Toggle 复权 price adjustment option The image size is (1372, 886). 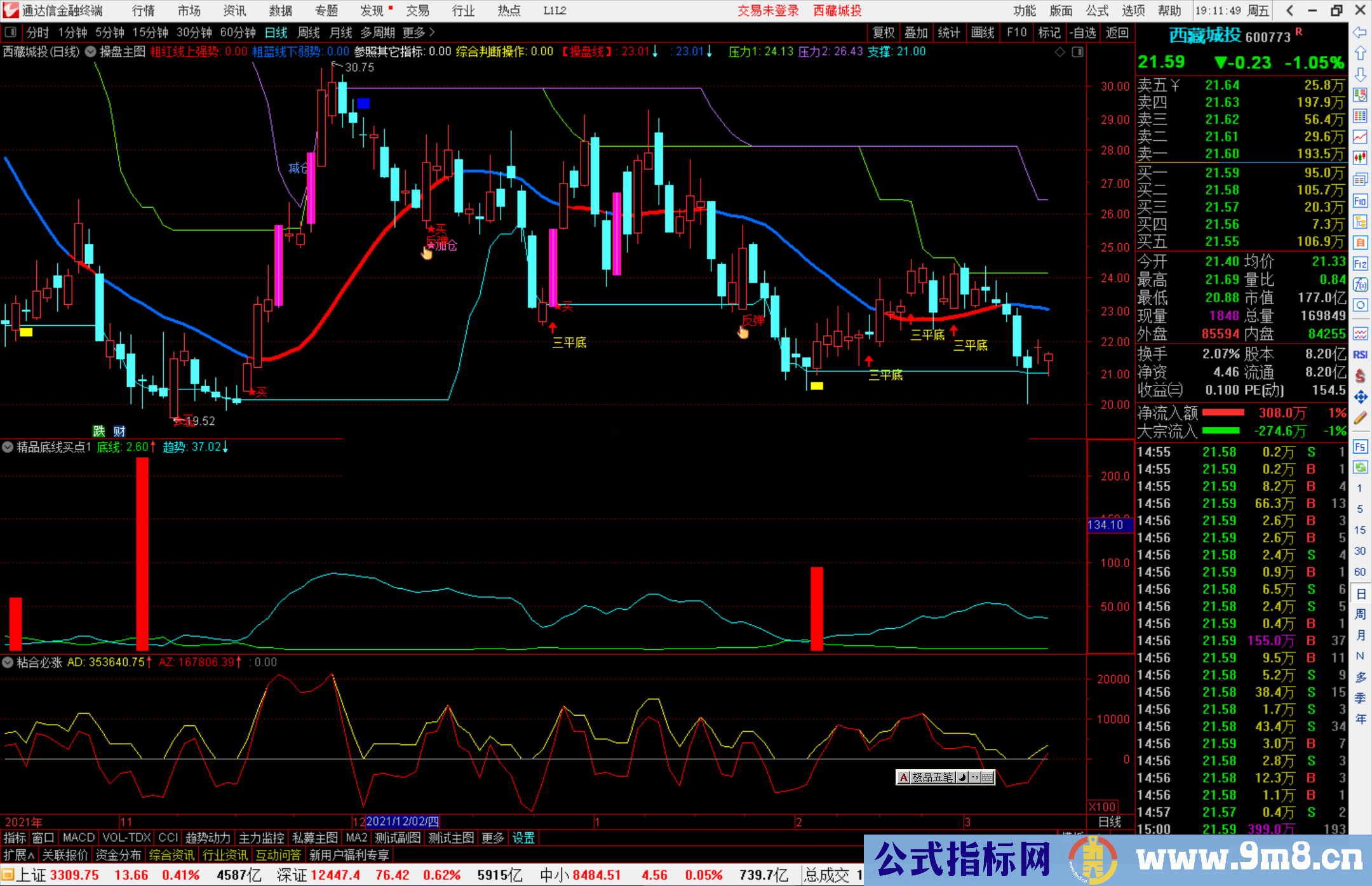click(884, 32)
